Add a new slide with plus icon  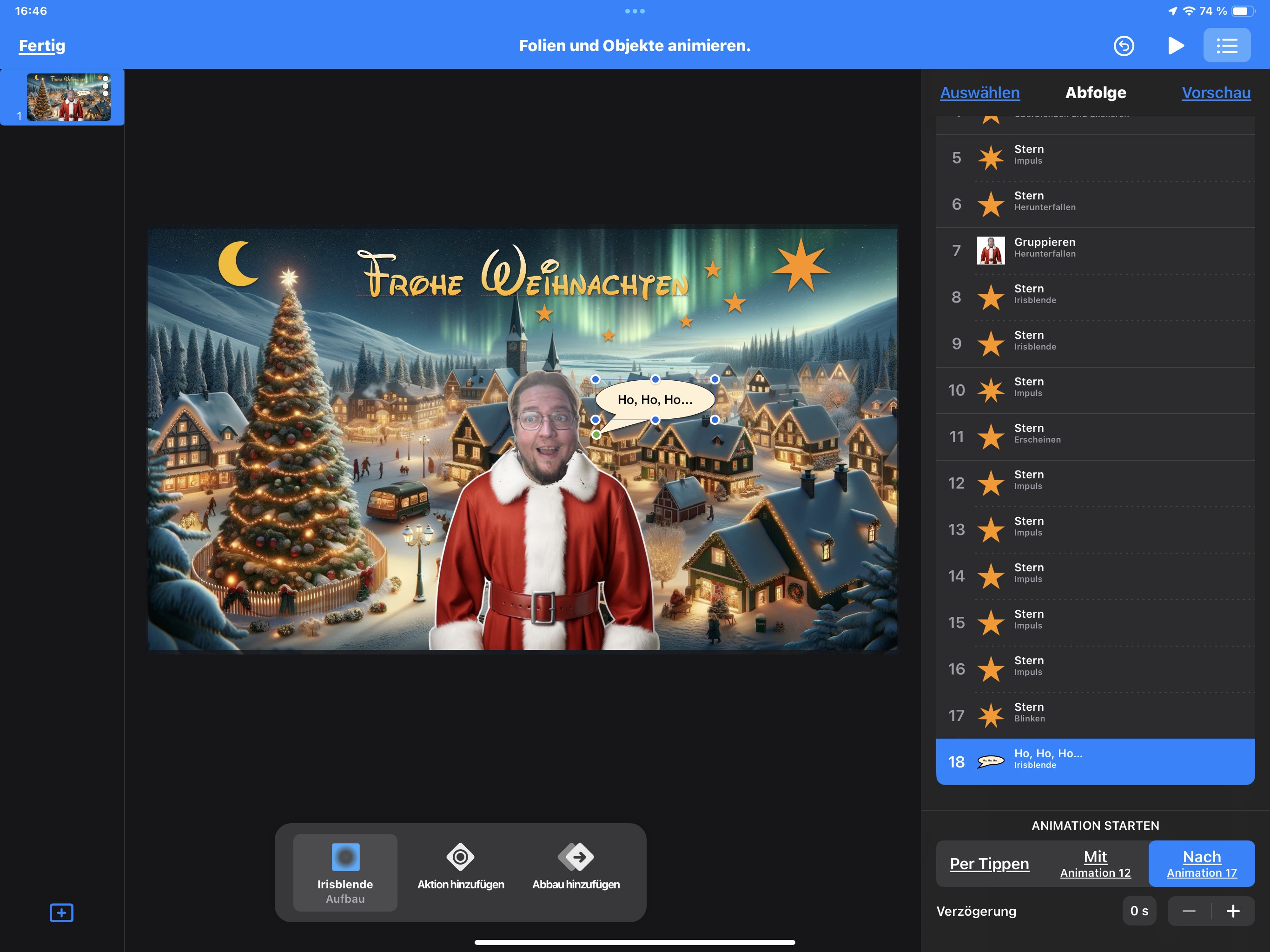click(61, 912)
